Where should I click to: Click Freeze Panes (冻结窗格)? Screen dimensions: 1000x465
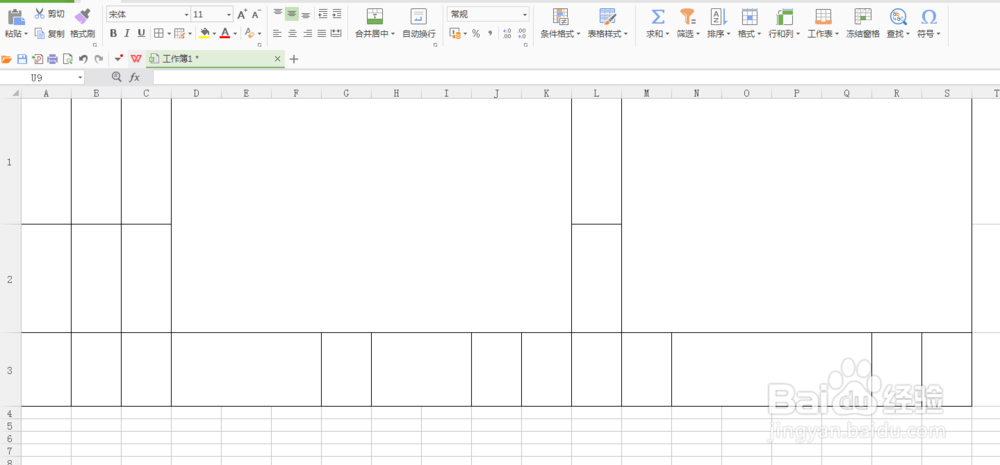[x=863, y=24]
